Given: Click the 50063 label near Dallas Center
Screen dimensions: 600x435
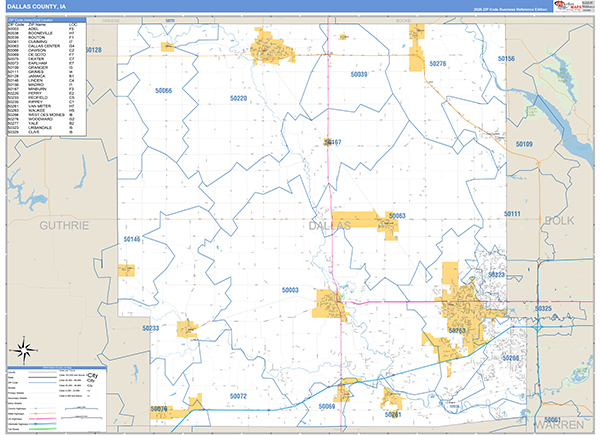Looking at the screenshot, I should click(x=397, y=215).
